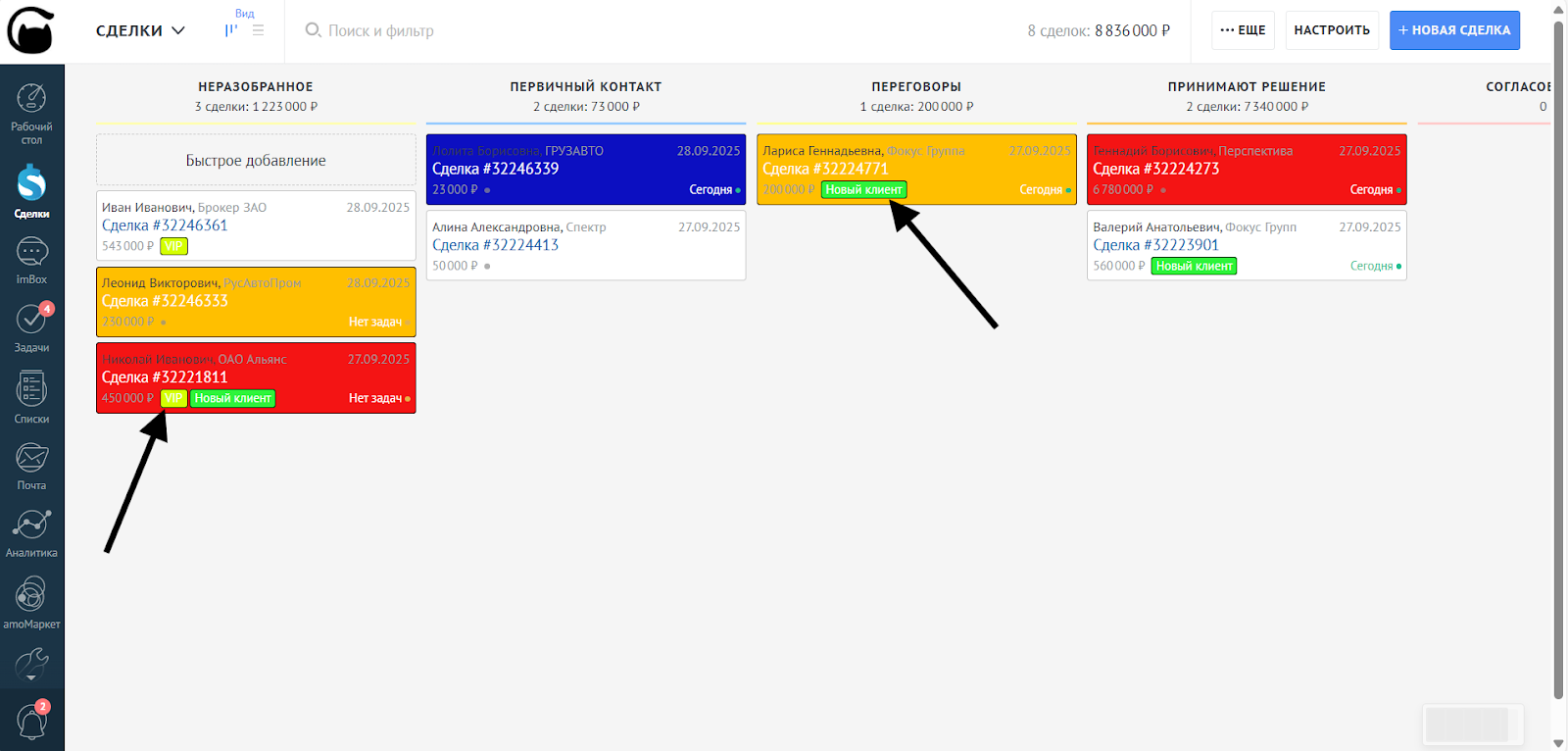1568x751 pixels.
Task: Open deal link Сделка #32246361
Action: click(x=165, y=225)
